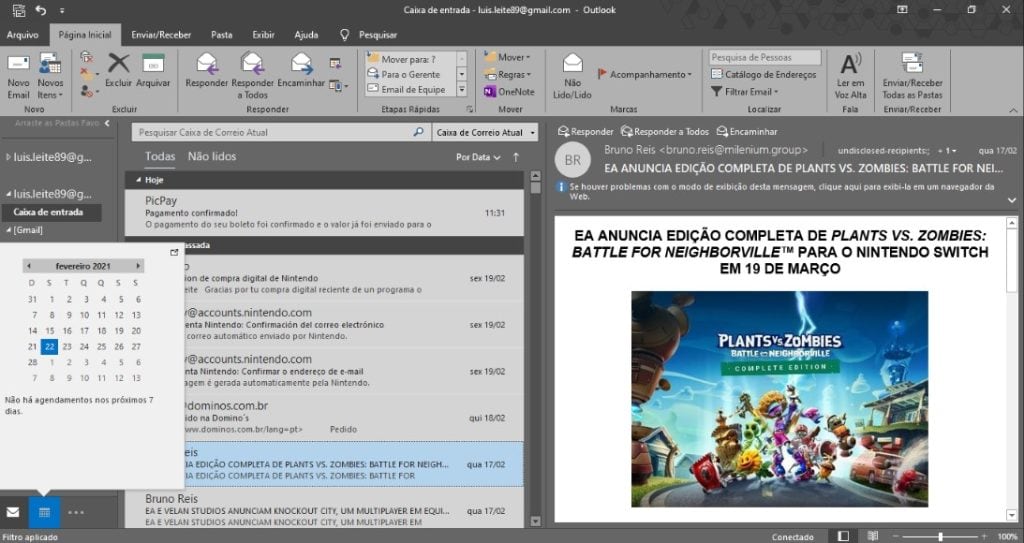Viewport: 1024px width, 543px height.
Task: Show Não lidos messages filter
Action: tap(212, 156)
